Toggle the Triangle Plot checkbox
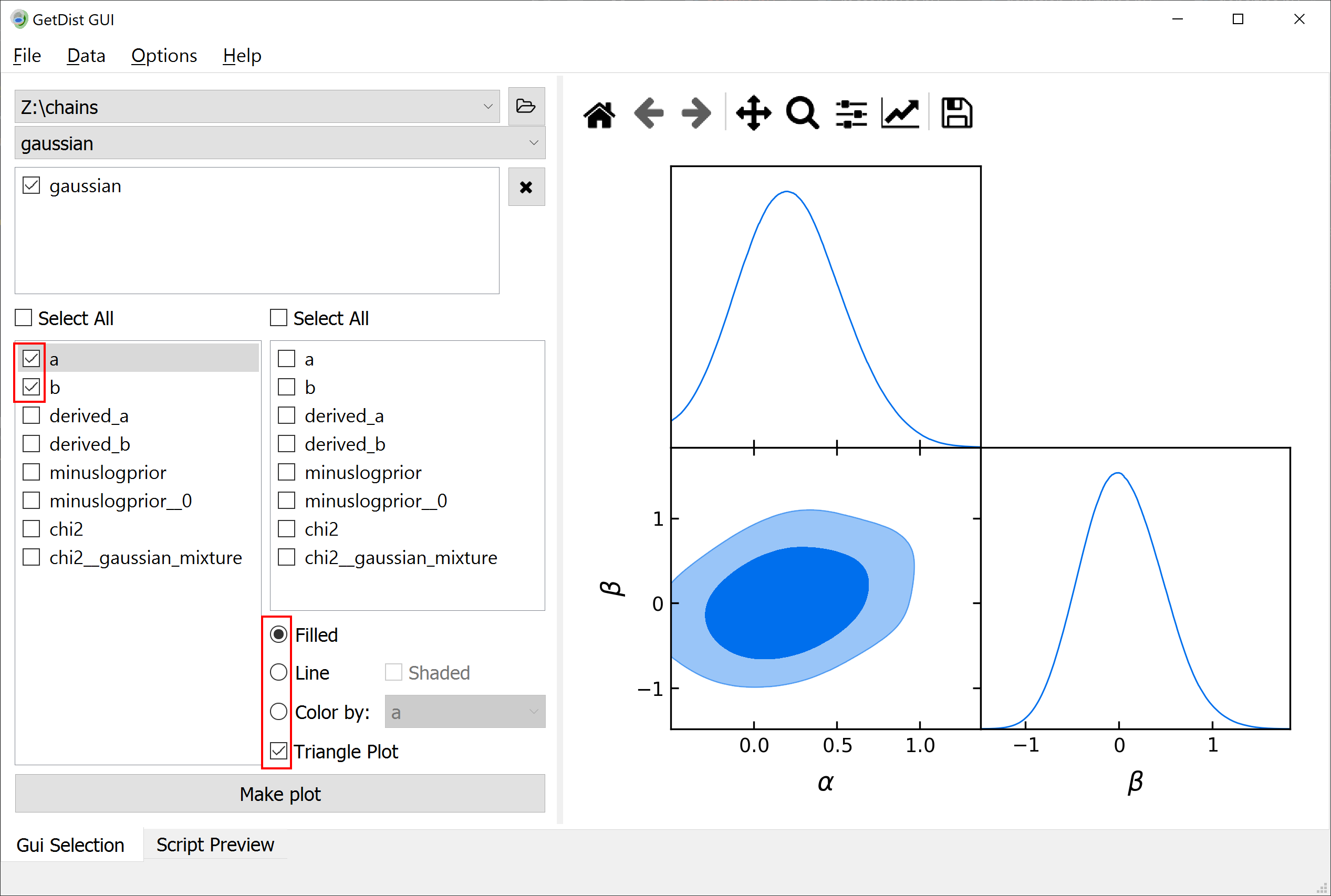Image resolution: width=1331 pixels, height=896 pixels. (x=278, y=751)
